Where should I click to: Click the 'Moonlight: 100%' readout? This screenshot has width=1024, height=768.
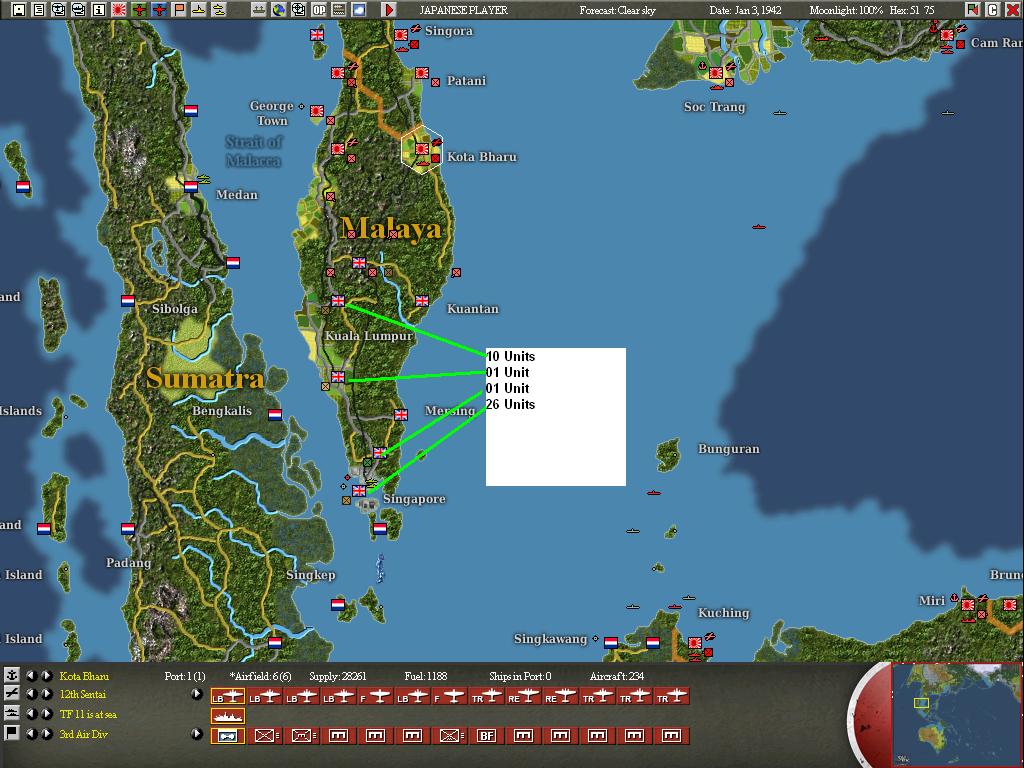[846, 10]
